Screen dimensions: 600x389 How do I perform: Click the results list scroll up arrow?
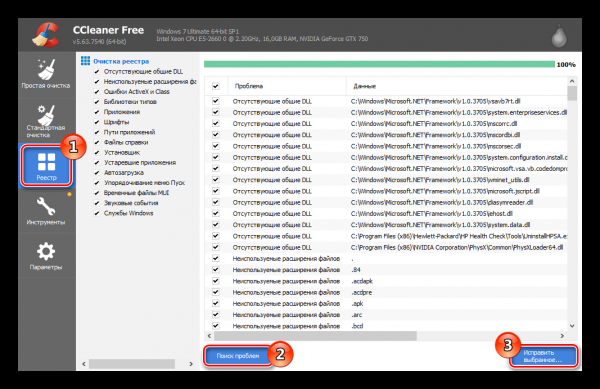point(572,81)
